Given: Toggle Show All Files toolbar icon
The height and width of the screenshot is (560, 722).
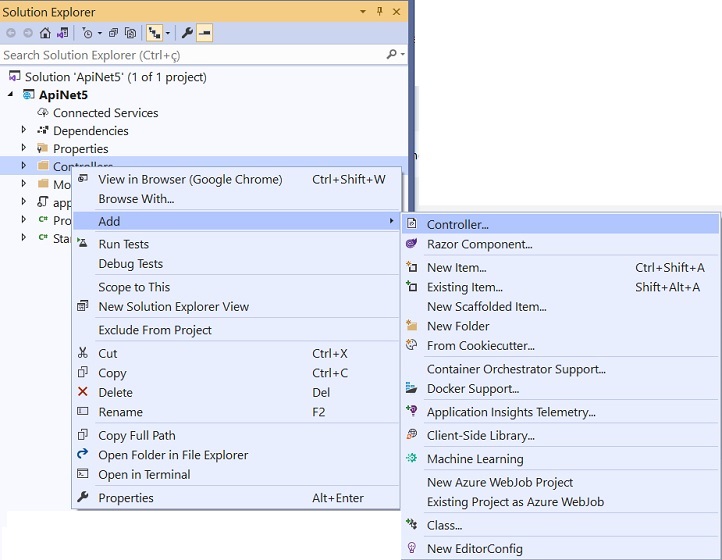Looking at the screenshot, I should [x=131, y=33].
